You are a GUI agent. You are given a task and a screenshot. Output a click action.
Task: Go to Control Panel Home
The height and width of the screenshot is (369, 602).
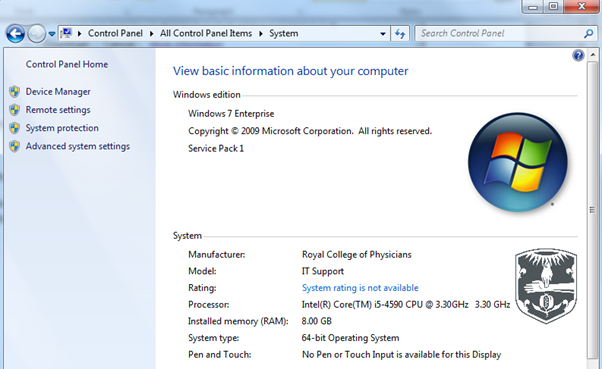click(67, 64)
